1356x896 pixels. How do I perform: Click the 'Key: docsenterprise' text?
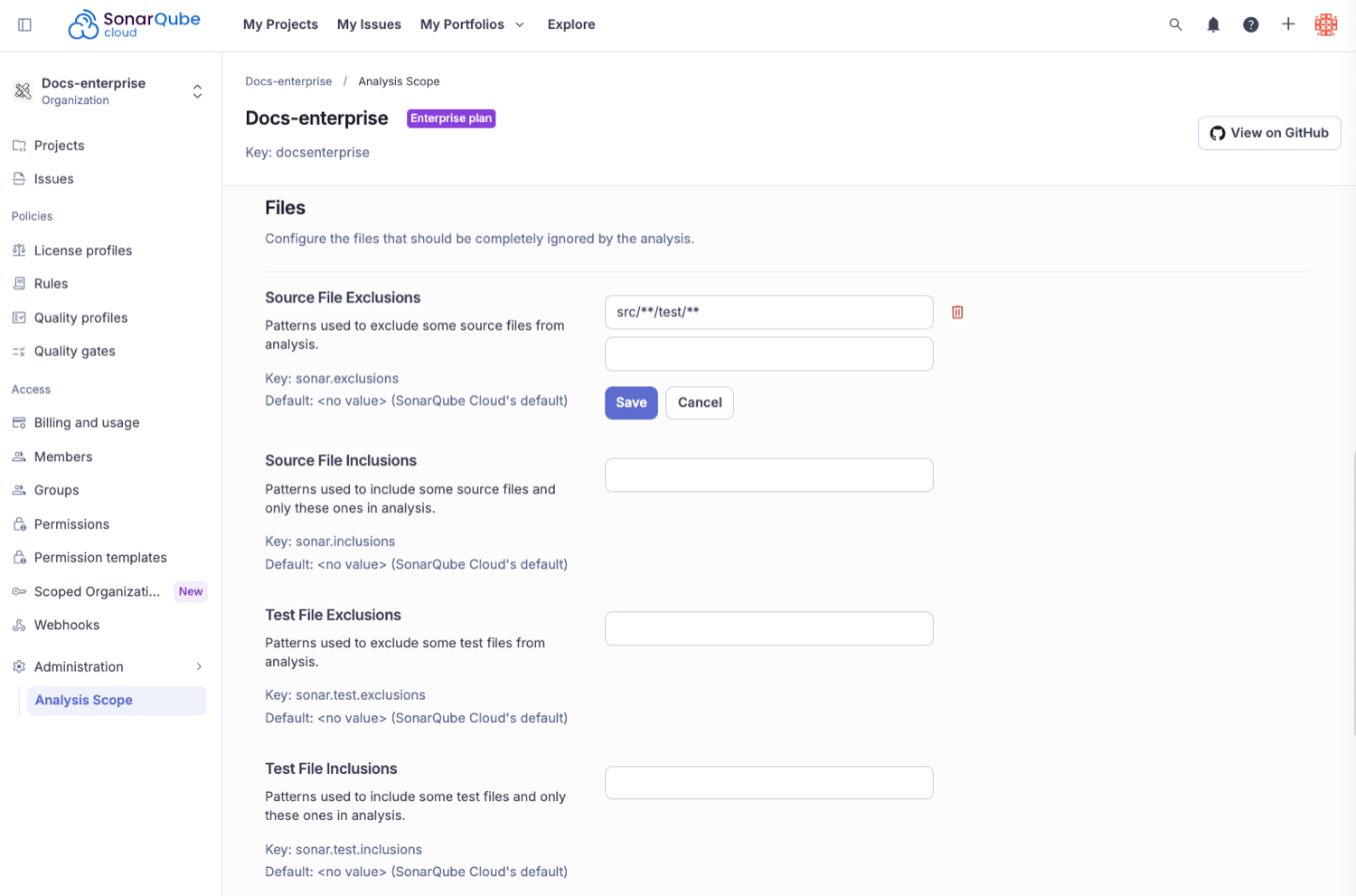click(x=307, y=153)
